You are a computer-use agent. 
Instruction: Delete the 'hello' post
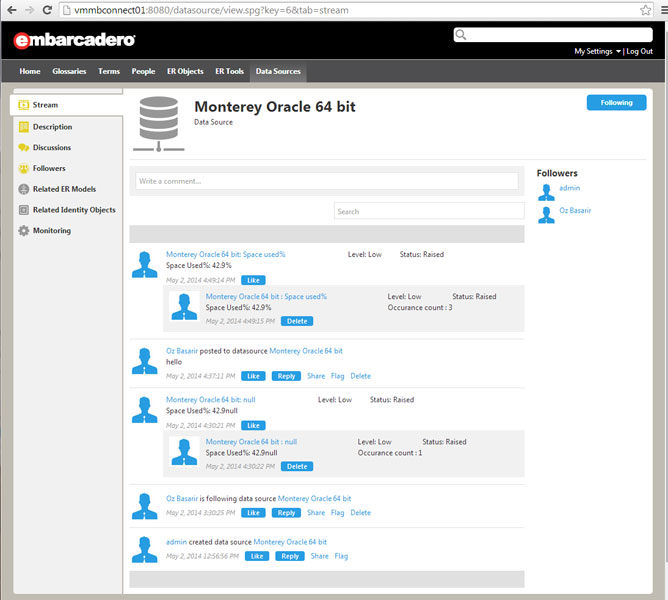pyautogui.click(x=360, y=376)
